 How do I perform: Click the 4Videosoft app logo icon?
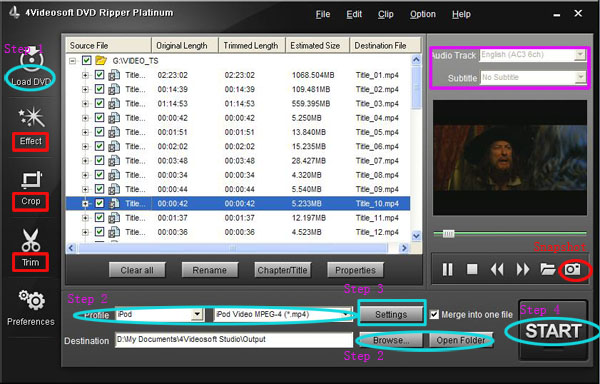click(14, 13)
